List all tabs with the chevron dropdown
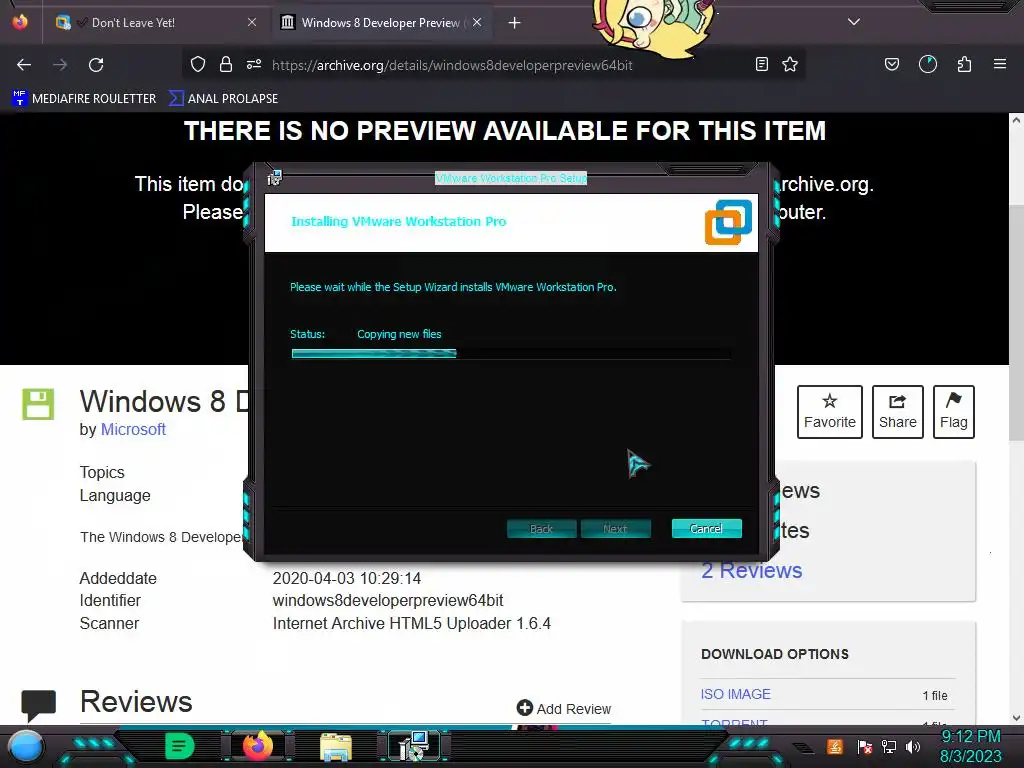The height and width of the screenshot is (768, 1024). [x=854, y=22]
